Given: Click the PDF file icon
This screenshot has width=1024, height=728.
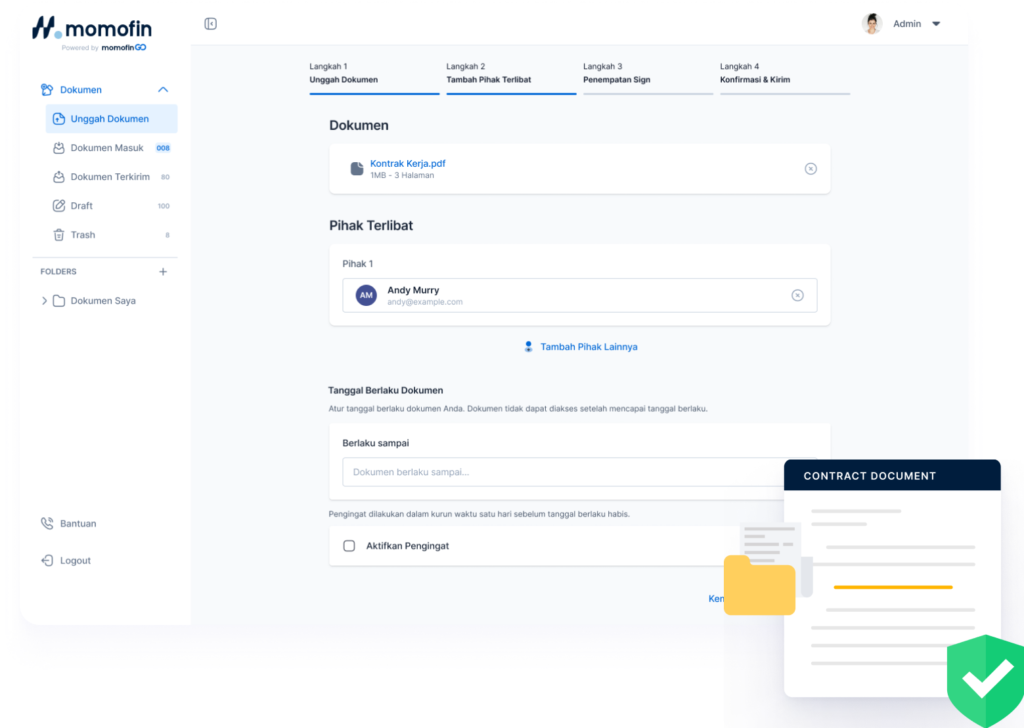Looking at the screenshot, I should click(357, 169).
